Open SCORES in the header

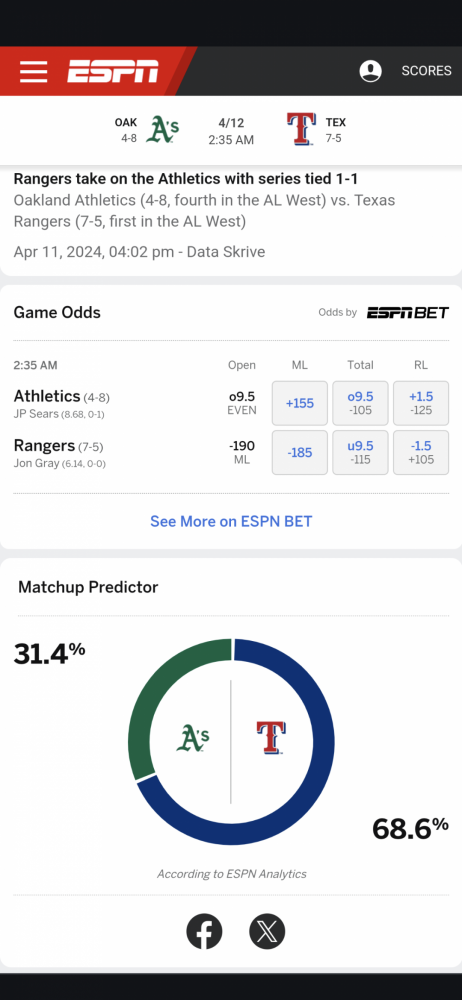(426, 71)
